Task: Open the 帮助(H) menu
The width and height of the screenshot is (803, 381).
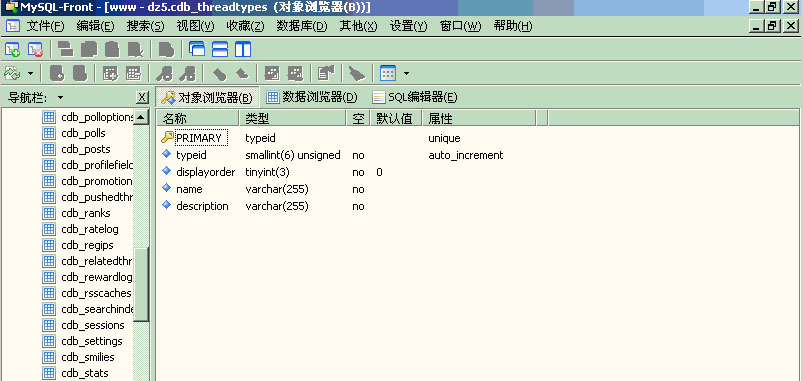Action: (x=513, y=26)
